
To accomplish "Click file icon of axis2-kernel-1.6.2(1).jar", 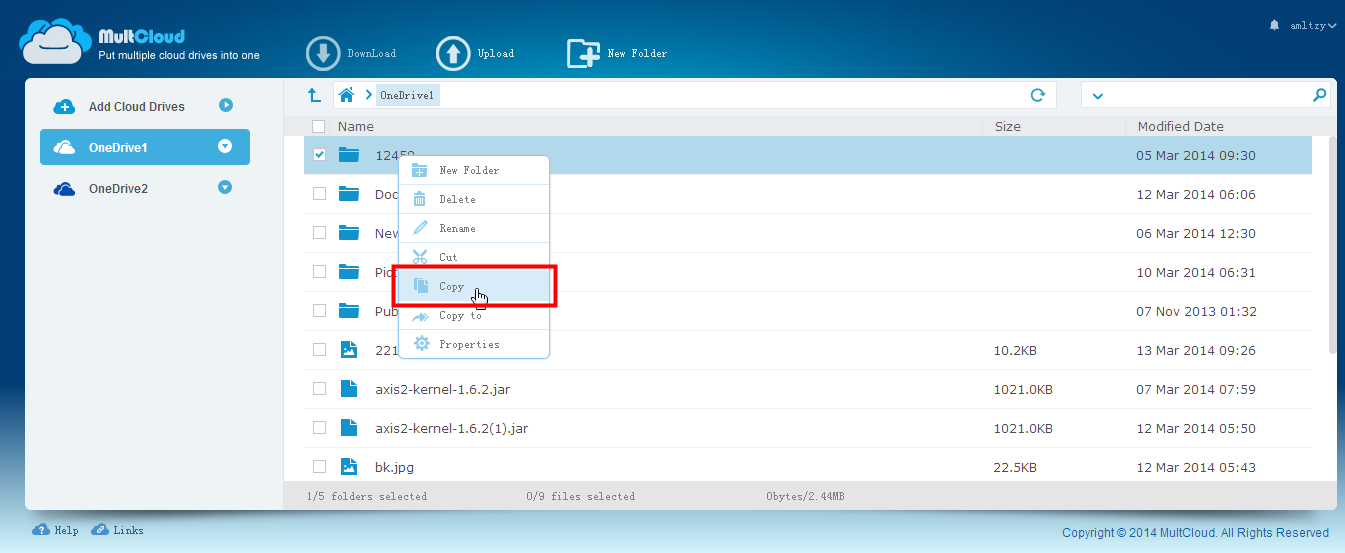I will (348, 428).
